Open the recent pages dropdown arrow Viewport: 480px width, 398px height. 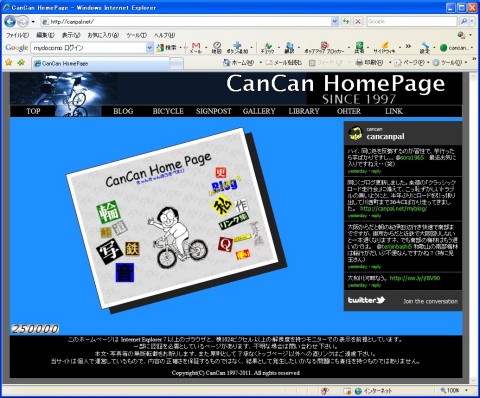[33, 22]
